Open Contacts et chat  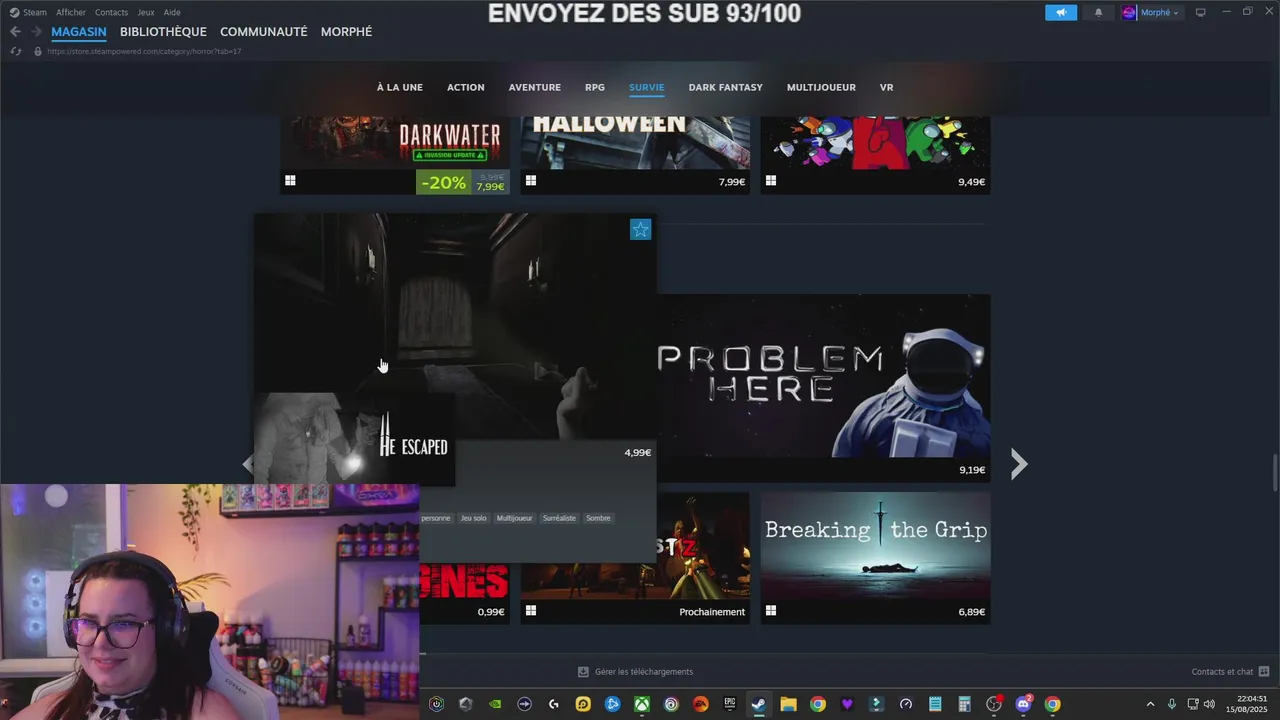click(1222, 672)
